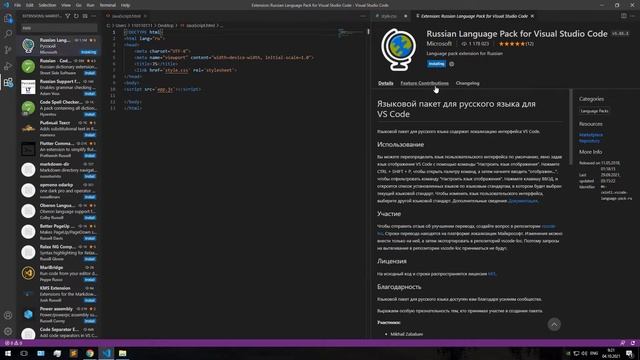Open Task View on the taskbar
Image resolution: width=640 pixels, height=360 pixels.
(x=24, y=353)
